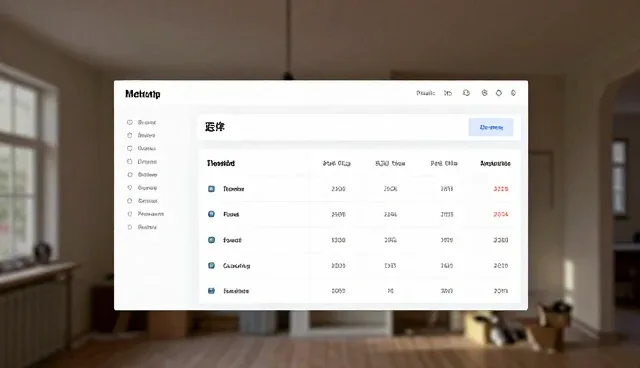Select the last sidebar item's icon
The image size is (640, 368).
(130, 227)
